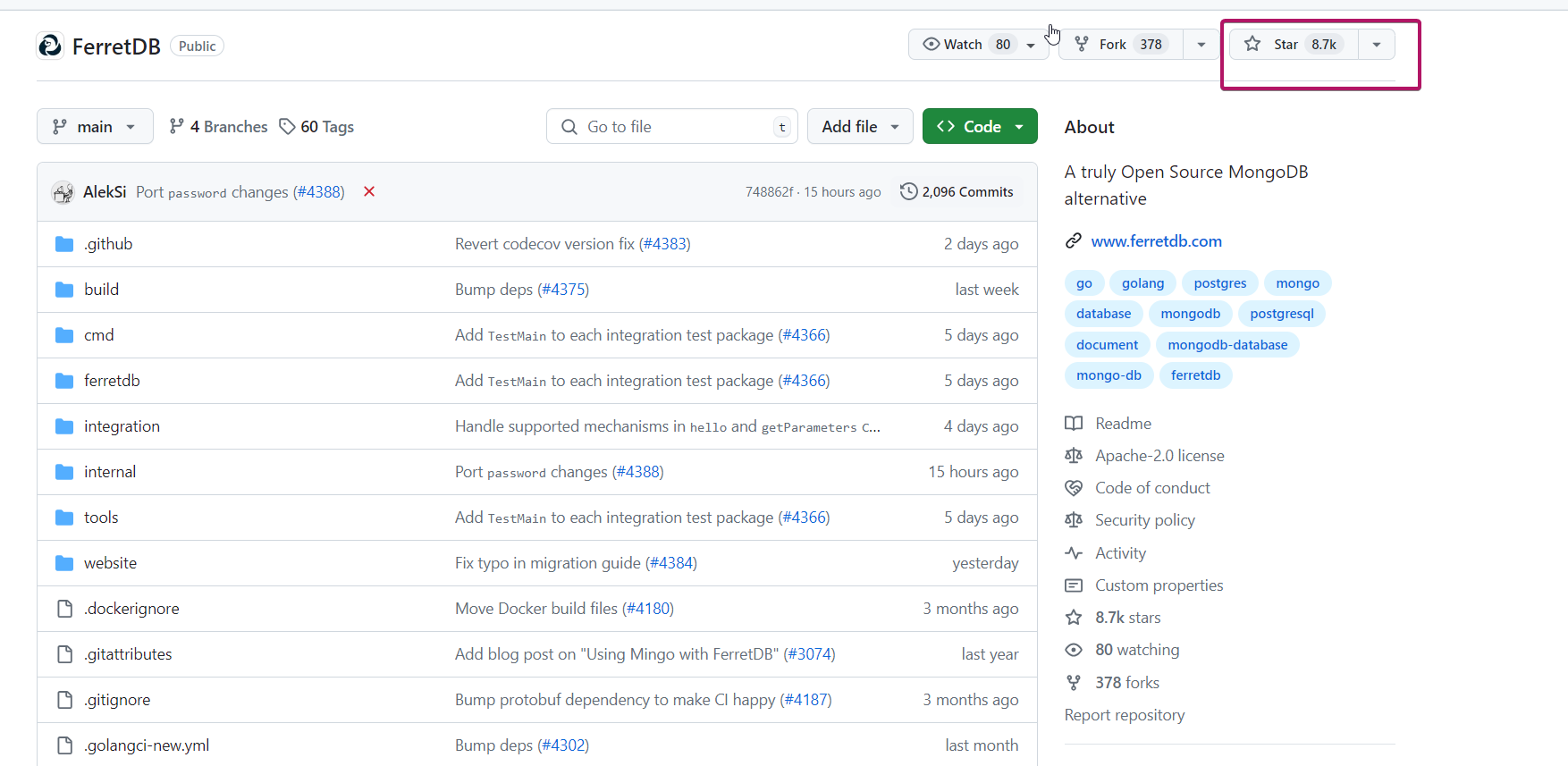Select the golang topic tag
Viewport: 1568px width, 766px height.
(1143, 283)
